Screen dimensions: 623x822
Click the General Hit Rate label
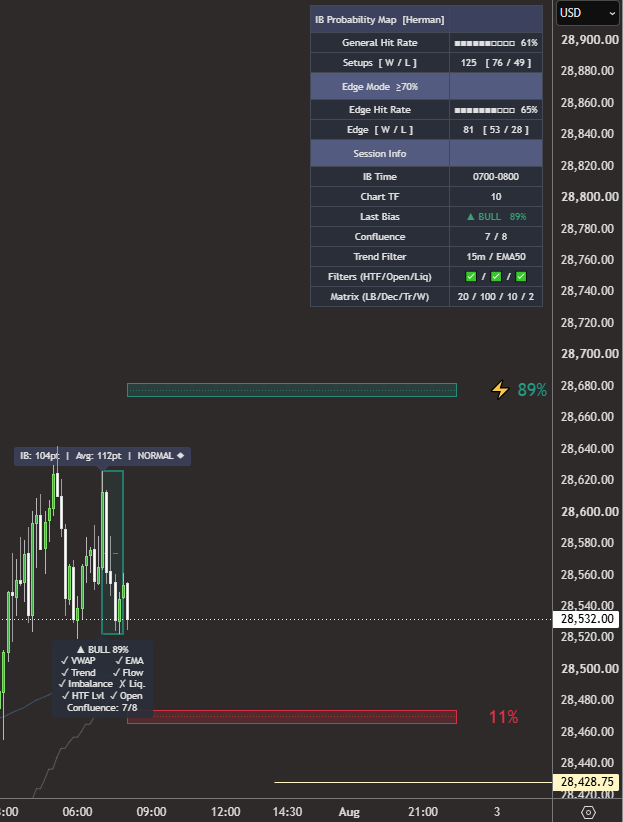(380, 42)
